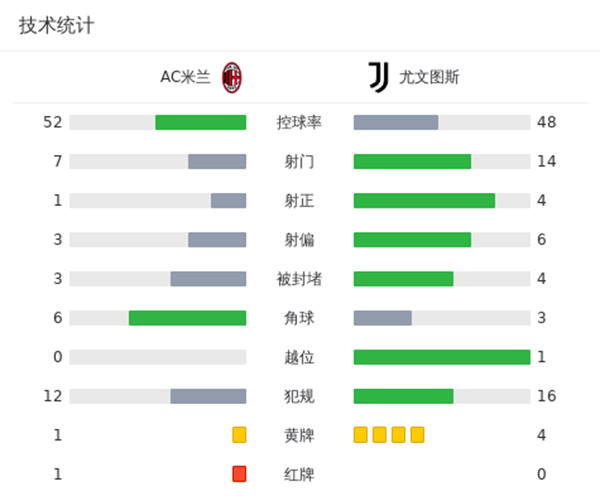The image size is (600, 496).
Task: Click Juventus's 射门 shots bar
Action: 412,162
